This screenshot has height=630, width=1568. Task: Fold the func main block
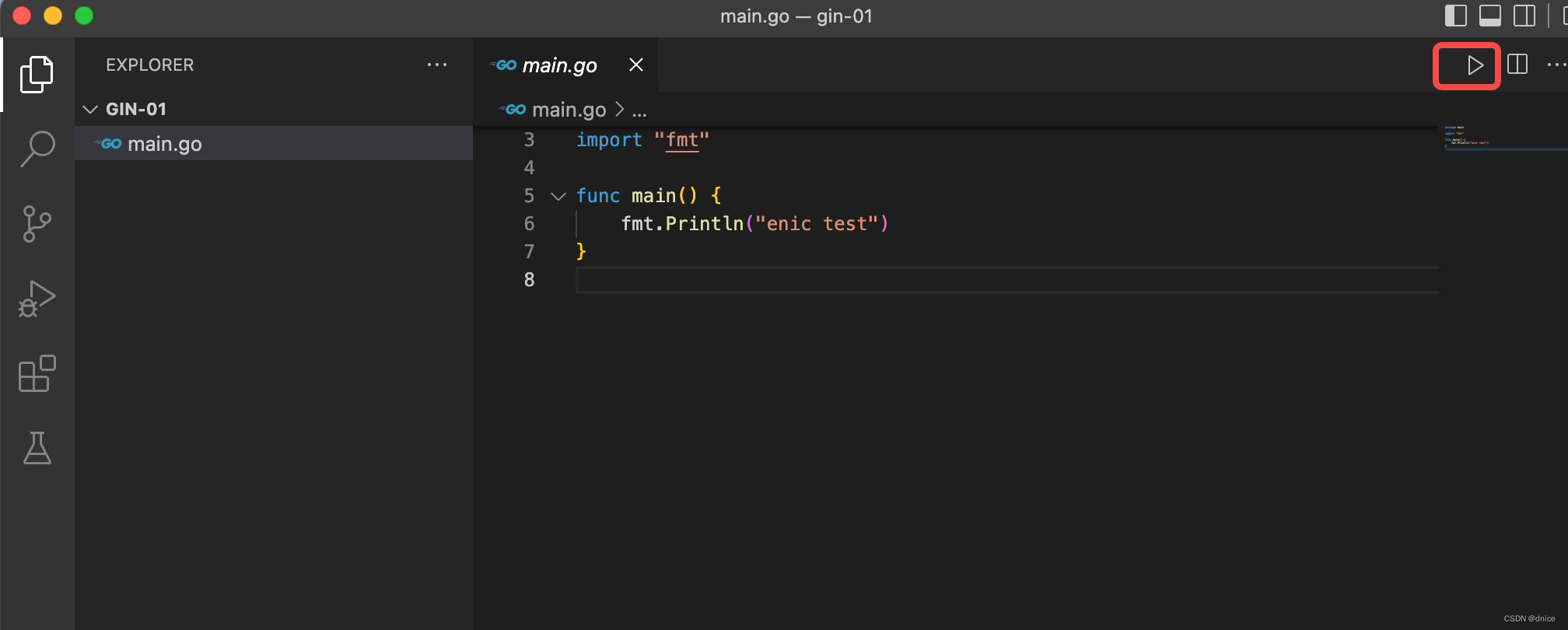558,196
